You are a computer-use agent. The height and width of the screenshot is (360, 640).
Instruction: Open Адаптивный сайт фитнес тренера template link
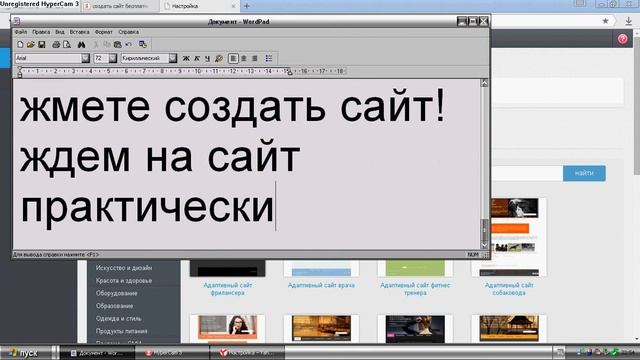[415, 289]
